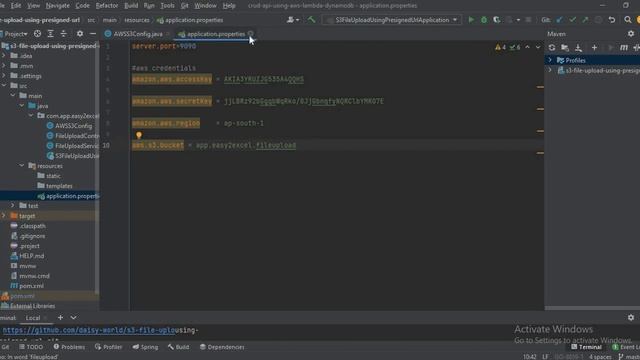Image resolution: width=640 pixels, height=360 pixels.
Task: Open Project panel settings gear
Action: [80, 34]
